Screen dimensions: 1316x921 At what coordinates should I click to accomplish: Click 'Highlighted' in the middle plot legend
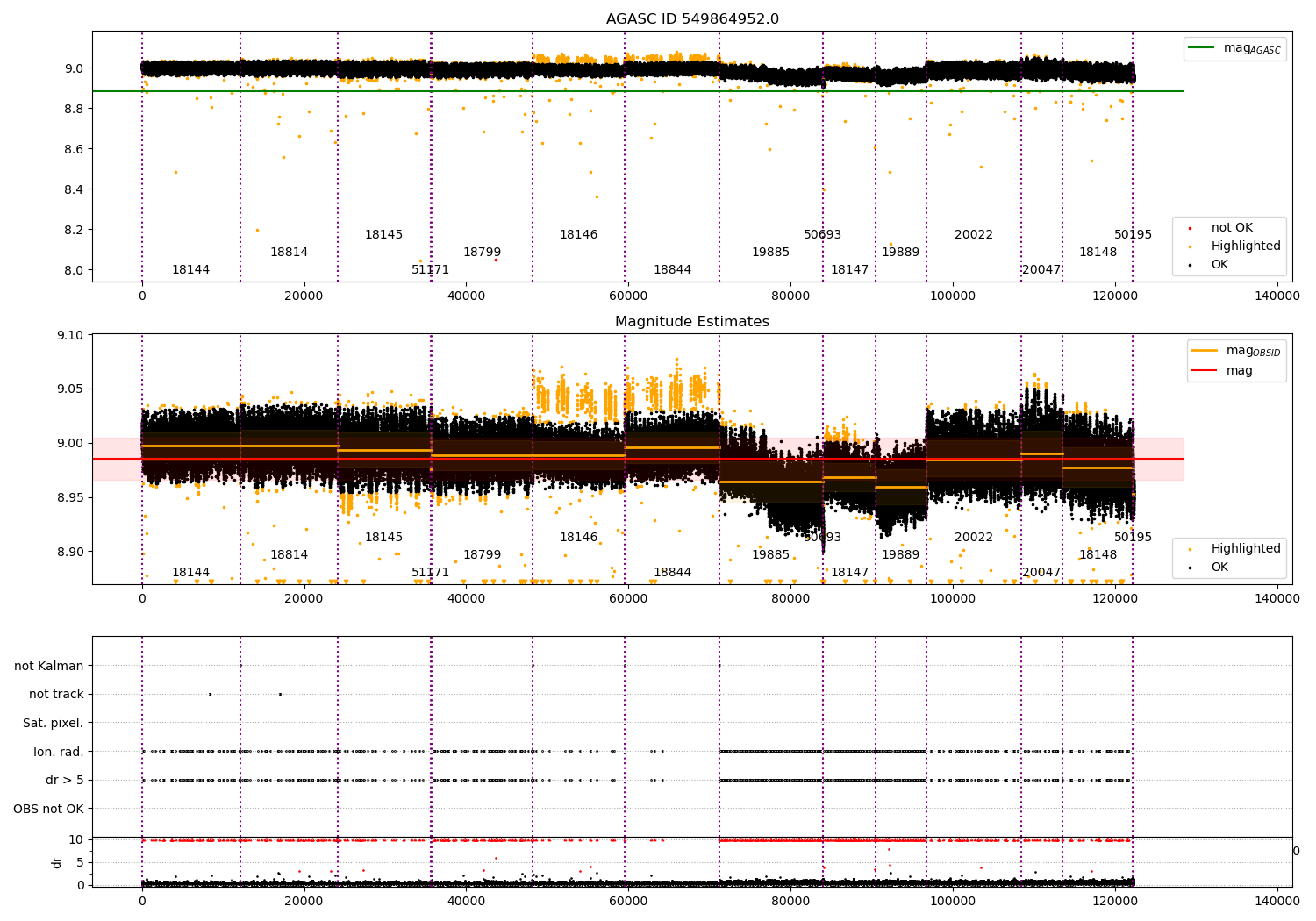[x=1246, y=549]
